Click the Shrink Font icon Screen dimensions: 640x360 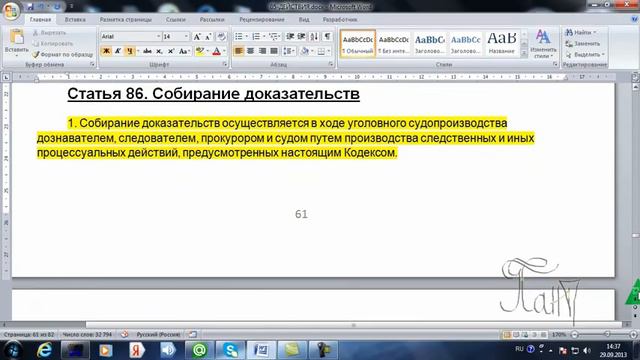[x=208, y=37]
